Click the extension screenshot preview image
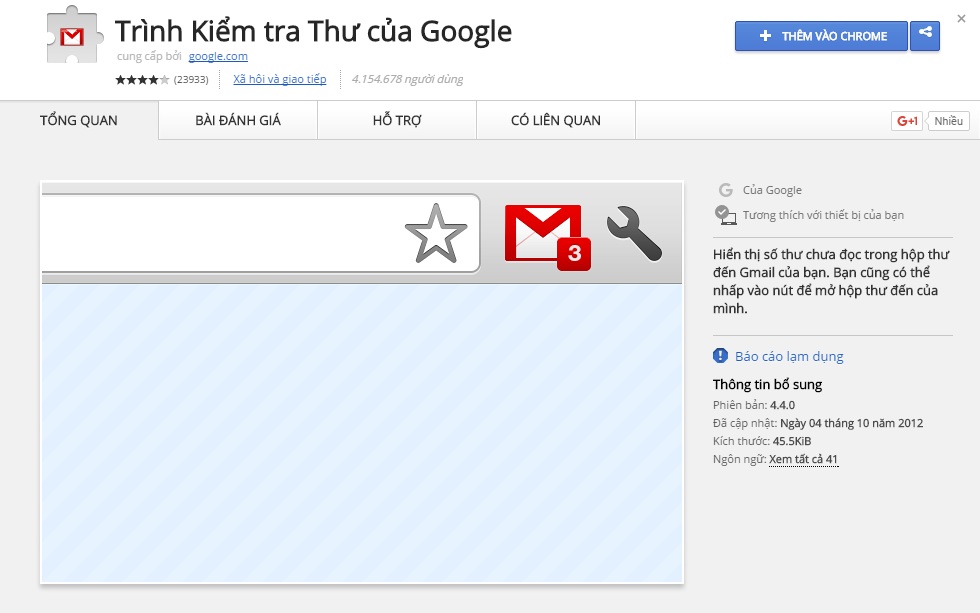The image size is (980, 613). click(x=362, y=382)
